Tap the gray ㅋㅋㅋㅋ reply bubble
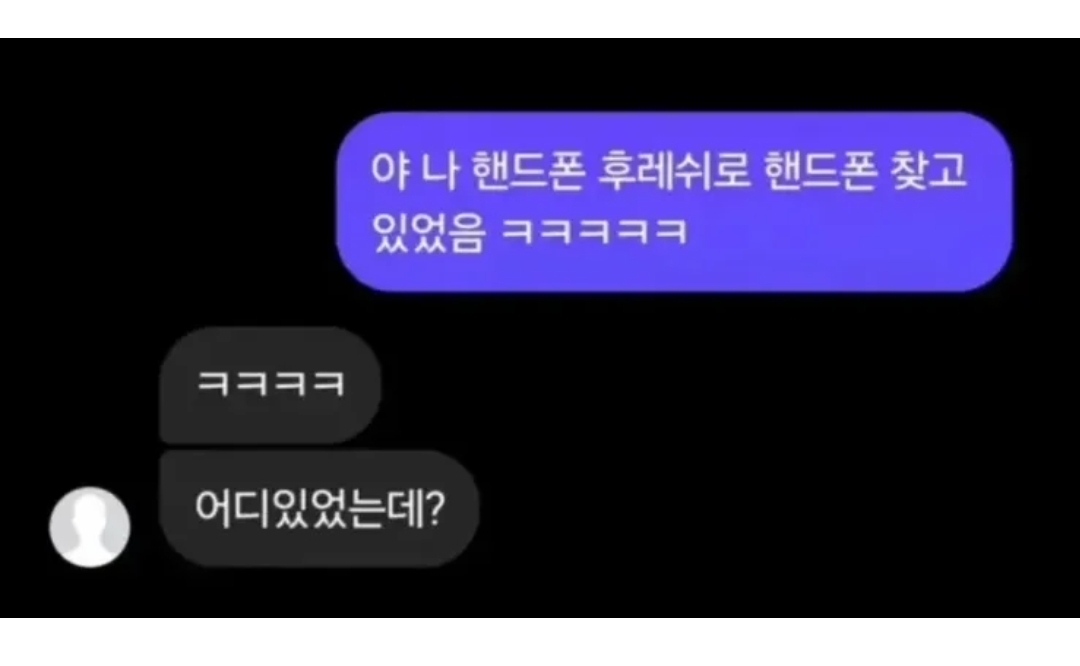1080x666 pixels. pyautogui.click(x=270, y=385)
